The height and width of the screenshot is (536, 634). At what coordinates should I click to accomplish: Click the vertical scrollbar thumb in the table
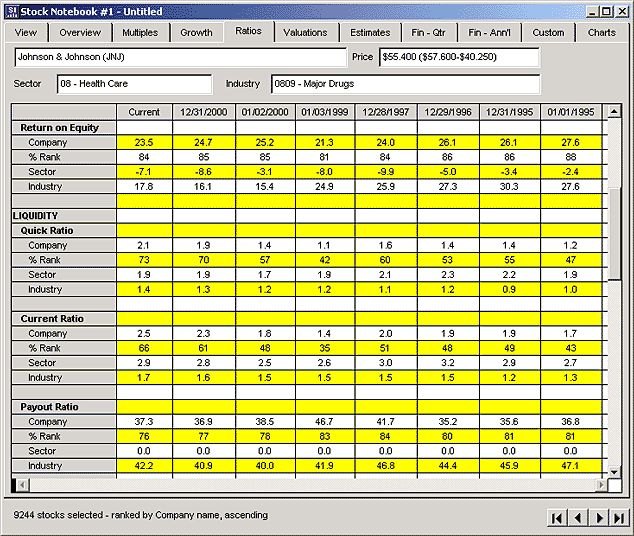614,234
